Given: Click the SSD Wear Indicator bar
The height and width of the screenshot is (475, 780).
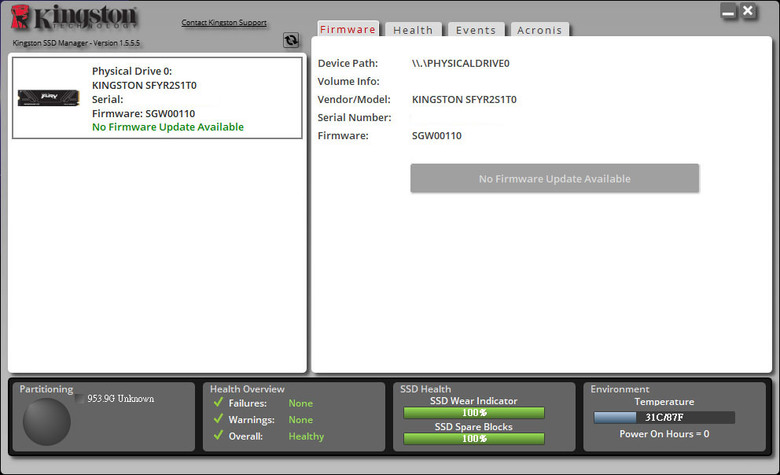Looking at the screenshot, I should [474, 412].
